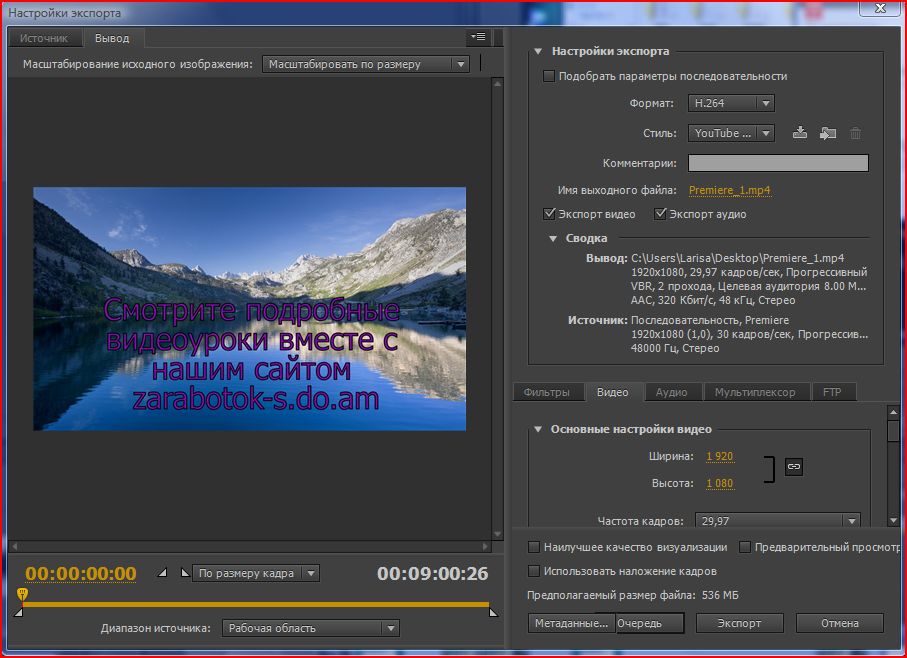
Task: Toggle the width-height constrain link icon
Action: (x=793, y=466)
